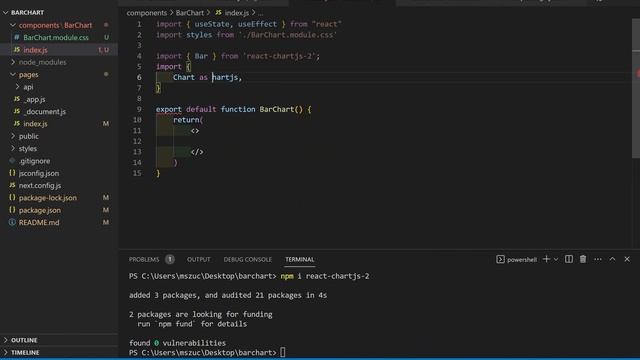Click the JS icon beside _app.js
The width and height of the screenshot is (640, 360).
[17, 99]
